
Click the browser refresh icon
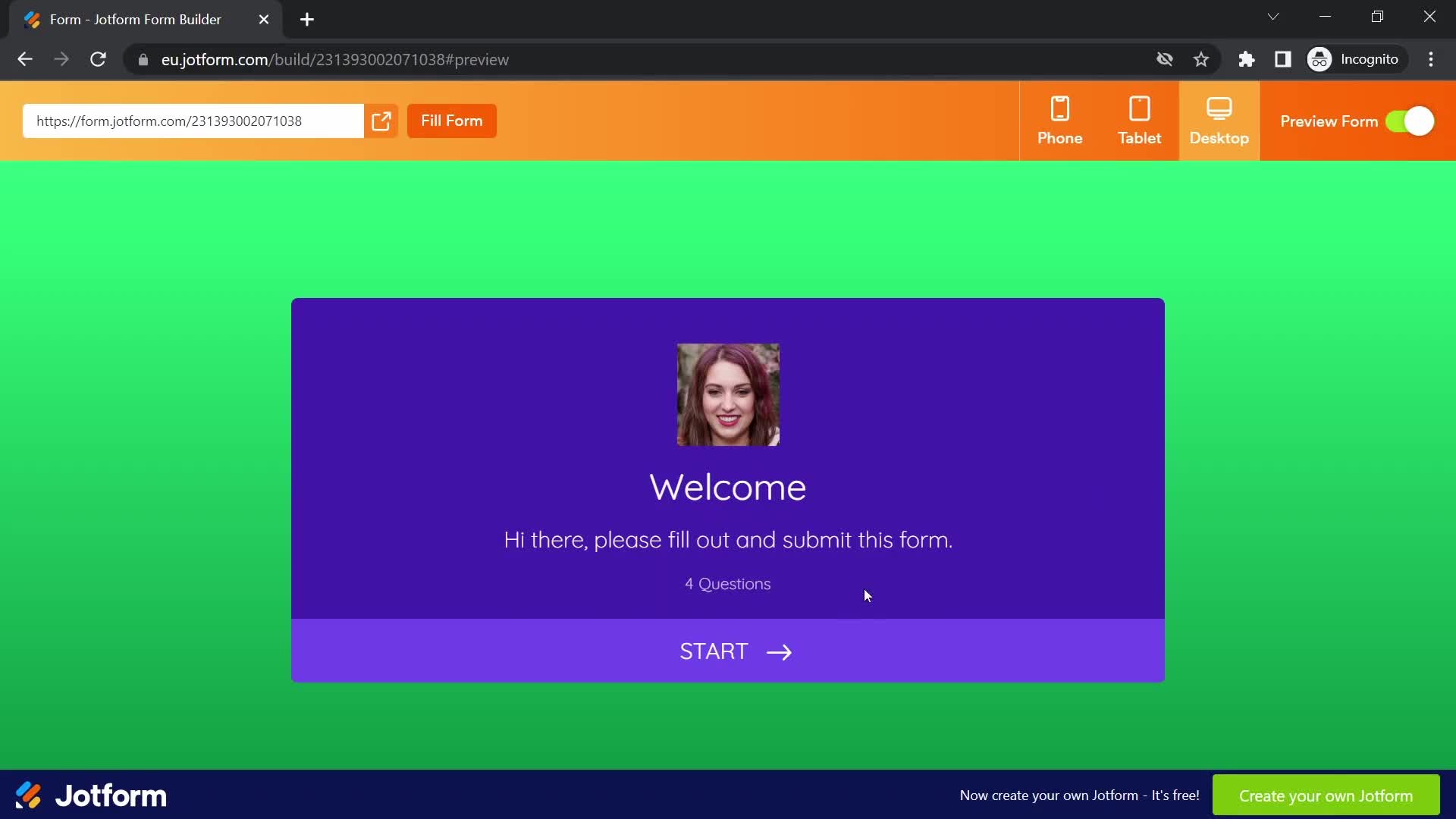click(x=97, y=59)
